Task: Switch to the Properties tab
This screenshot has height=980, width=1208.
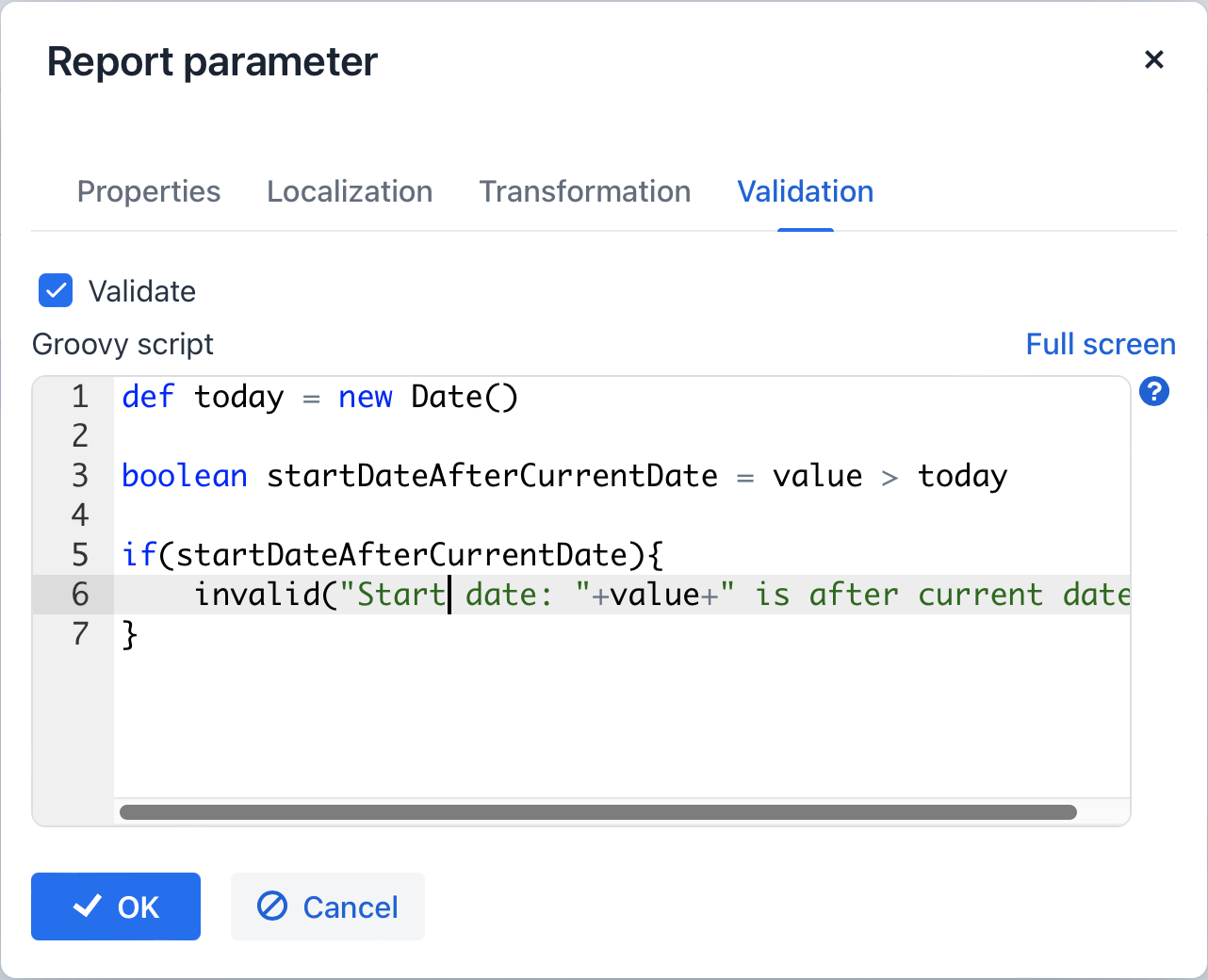Action: click(149, 191)
